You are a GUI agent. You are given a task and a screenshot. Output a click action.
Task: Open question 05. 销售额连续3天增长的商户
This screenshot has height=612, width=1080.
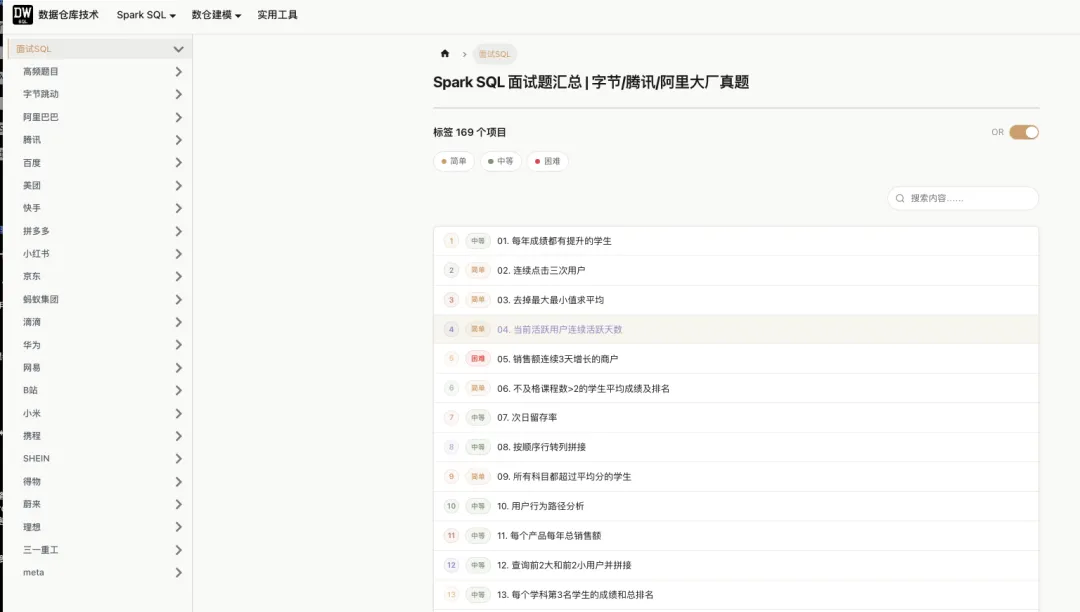click(736, 359)
